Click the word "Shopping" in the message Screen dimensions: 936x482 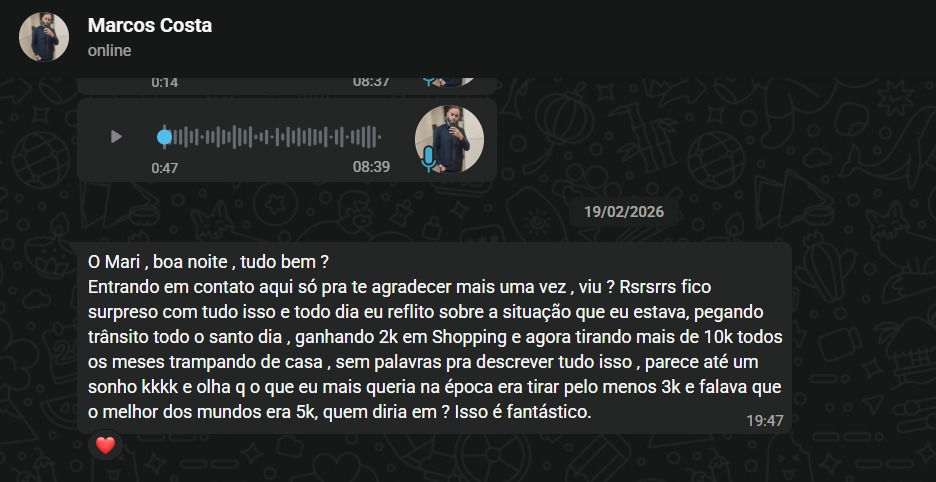(469, 337)
